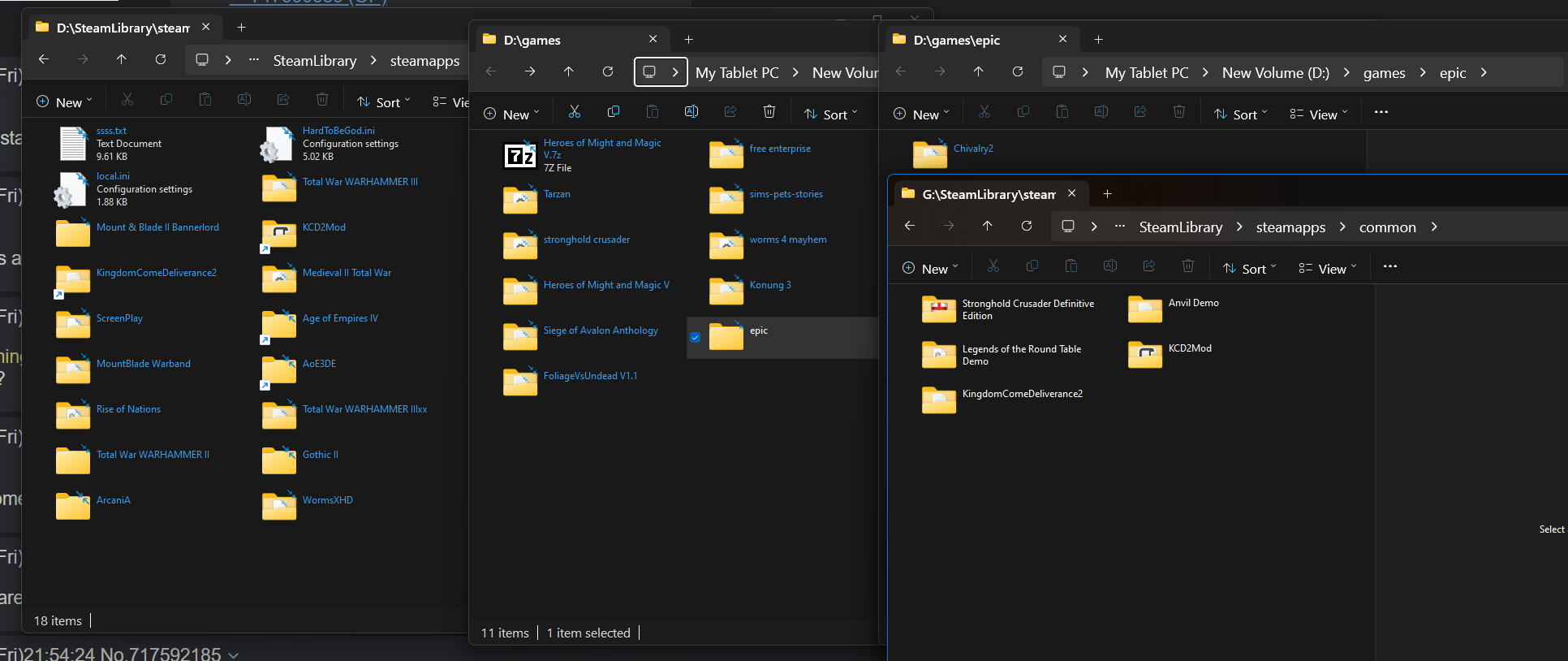1568x661 pixels.
Task: Select the Gothic II folder
Action: [300, 460]
